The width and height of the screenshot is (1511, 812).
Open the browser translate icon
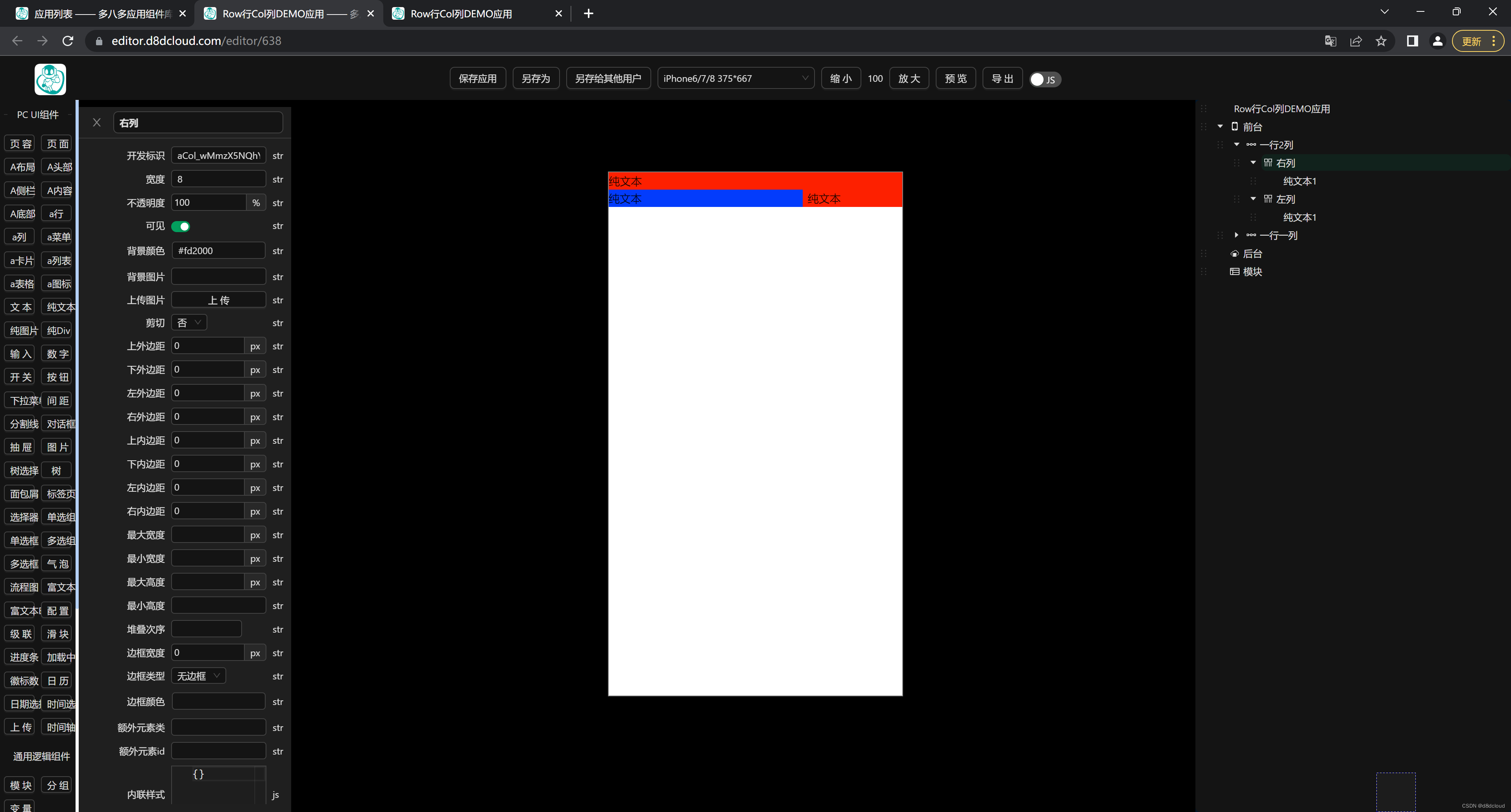1330,41
